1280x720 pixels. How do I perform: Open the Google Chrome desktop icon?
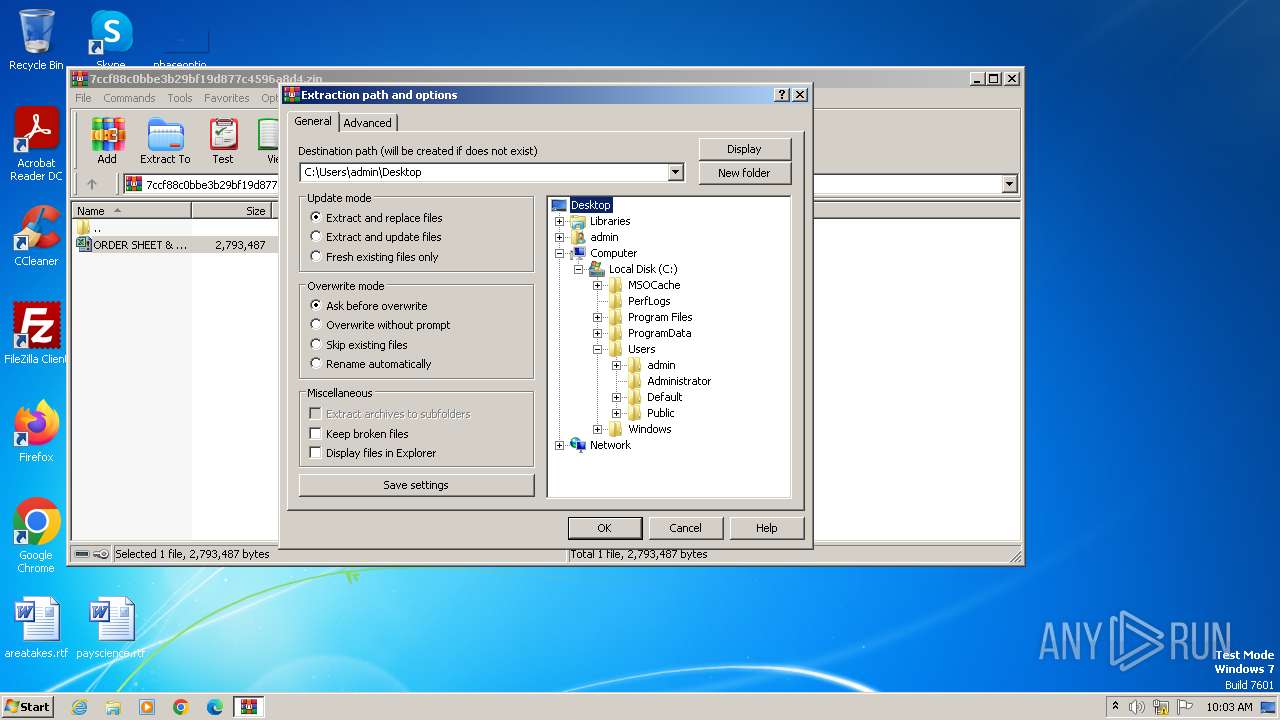[x=36, y=535]
